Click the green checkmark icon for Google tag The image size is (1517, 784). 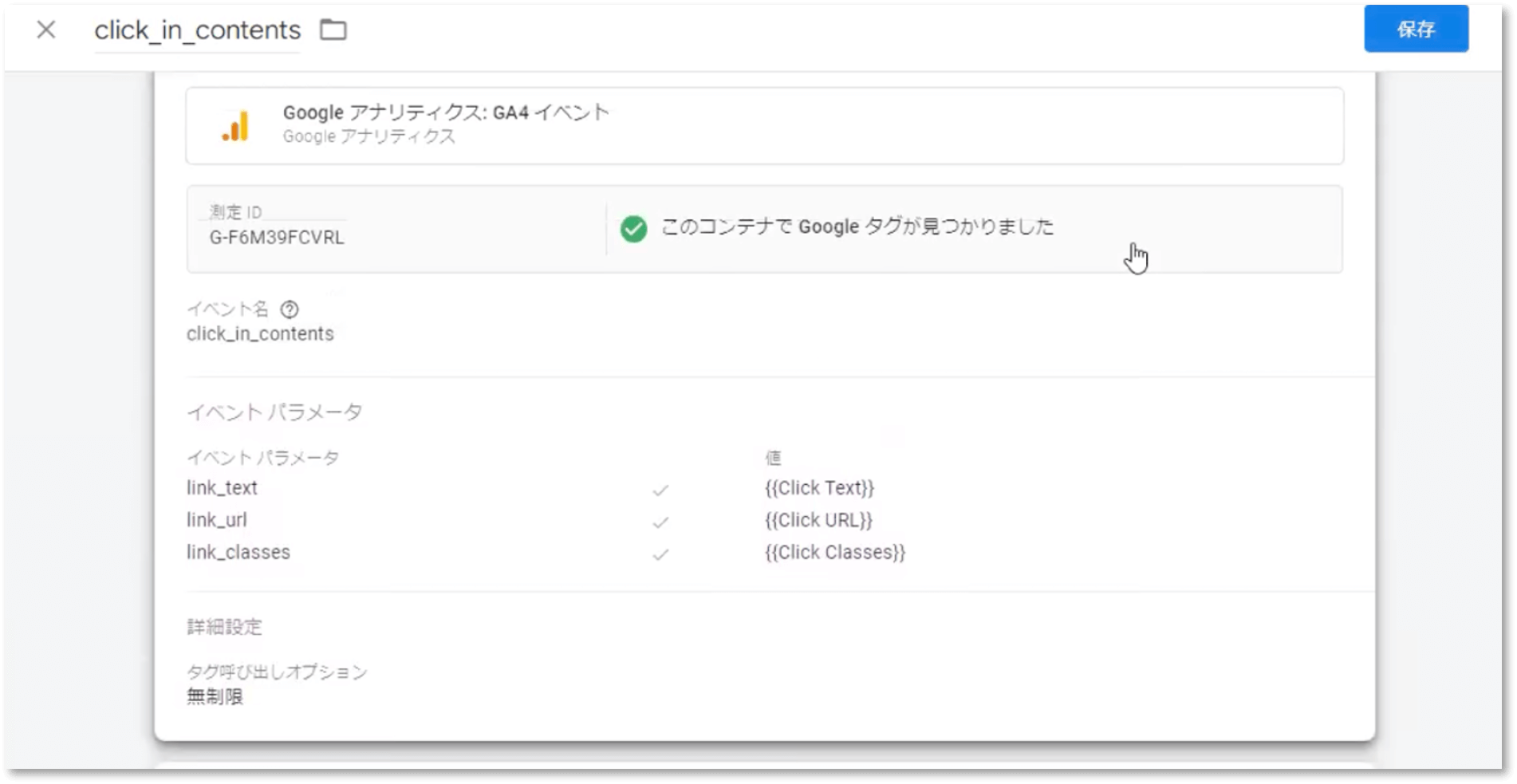(633, 229)
